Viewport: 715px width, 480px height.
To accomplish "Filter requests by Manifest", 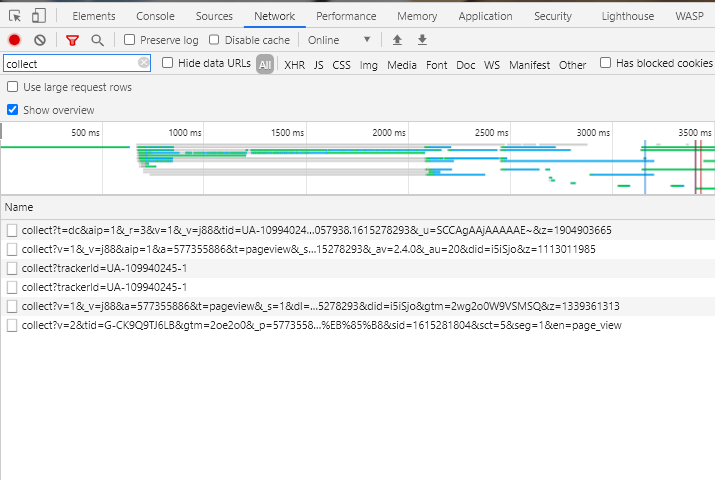I will [x=529, y=65].
